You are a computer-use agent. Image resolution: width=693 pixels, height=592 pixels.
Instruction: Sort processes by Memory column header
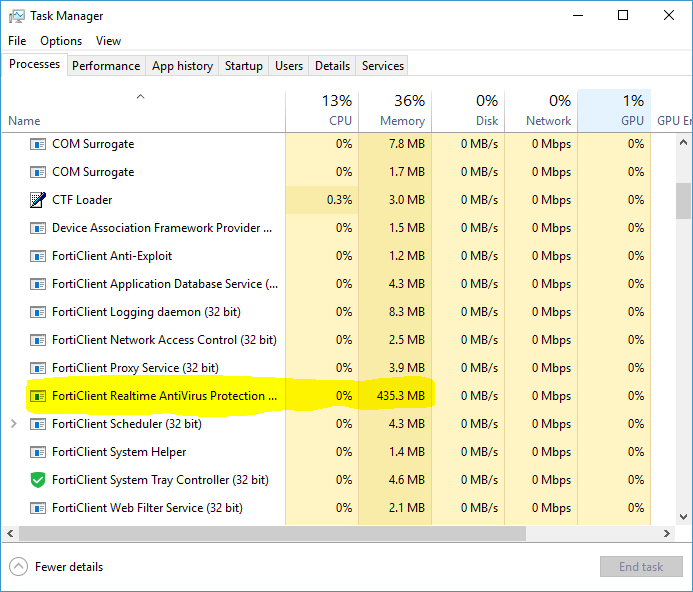click(394, 110)
